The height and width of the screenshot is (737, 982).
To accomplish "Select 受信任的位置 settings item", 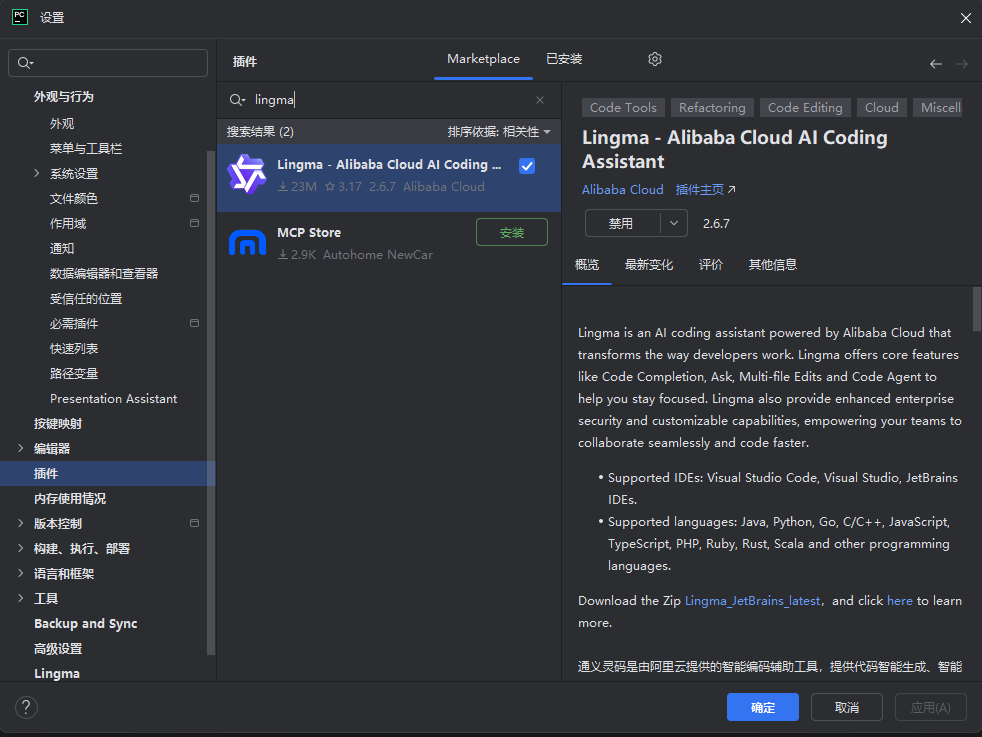I will coord(86,299).
